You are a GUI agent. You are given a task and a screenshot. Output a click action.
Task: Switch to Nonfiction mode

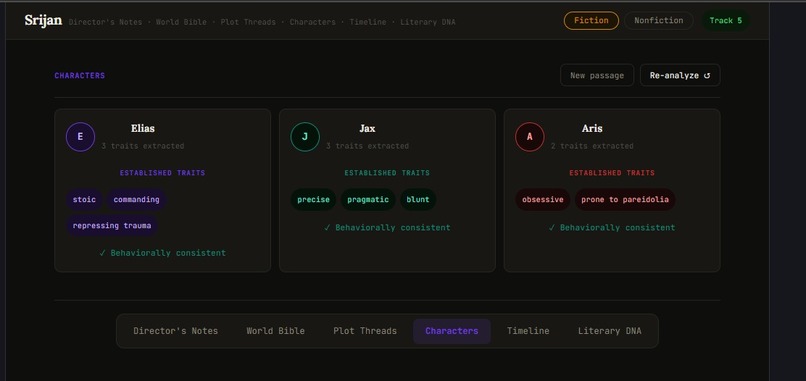pyautogui.click(x=658, y=21)
